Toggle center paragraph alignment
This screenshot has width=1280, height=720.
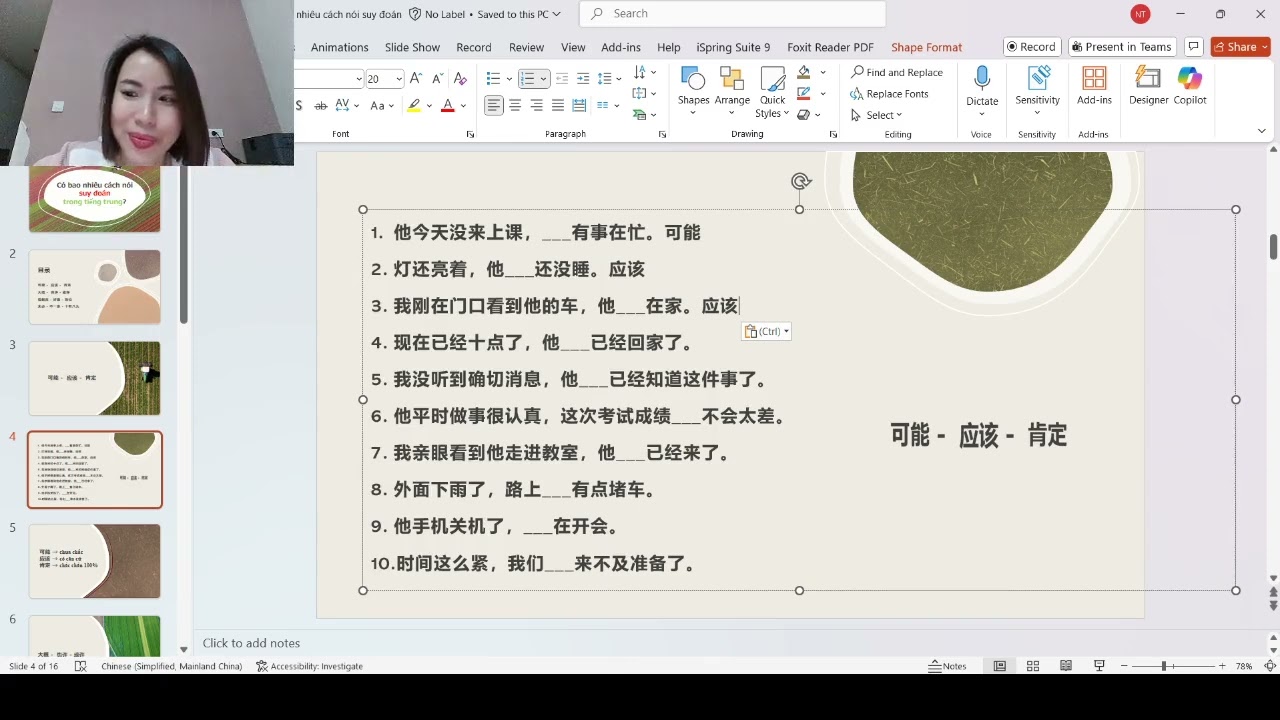pos(515,105)
